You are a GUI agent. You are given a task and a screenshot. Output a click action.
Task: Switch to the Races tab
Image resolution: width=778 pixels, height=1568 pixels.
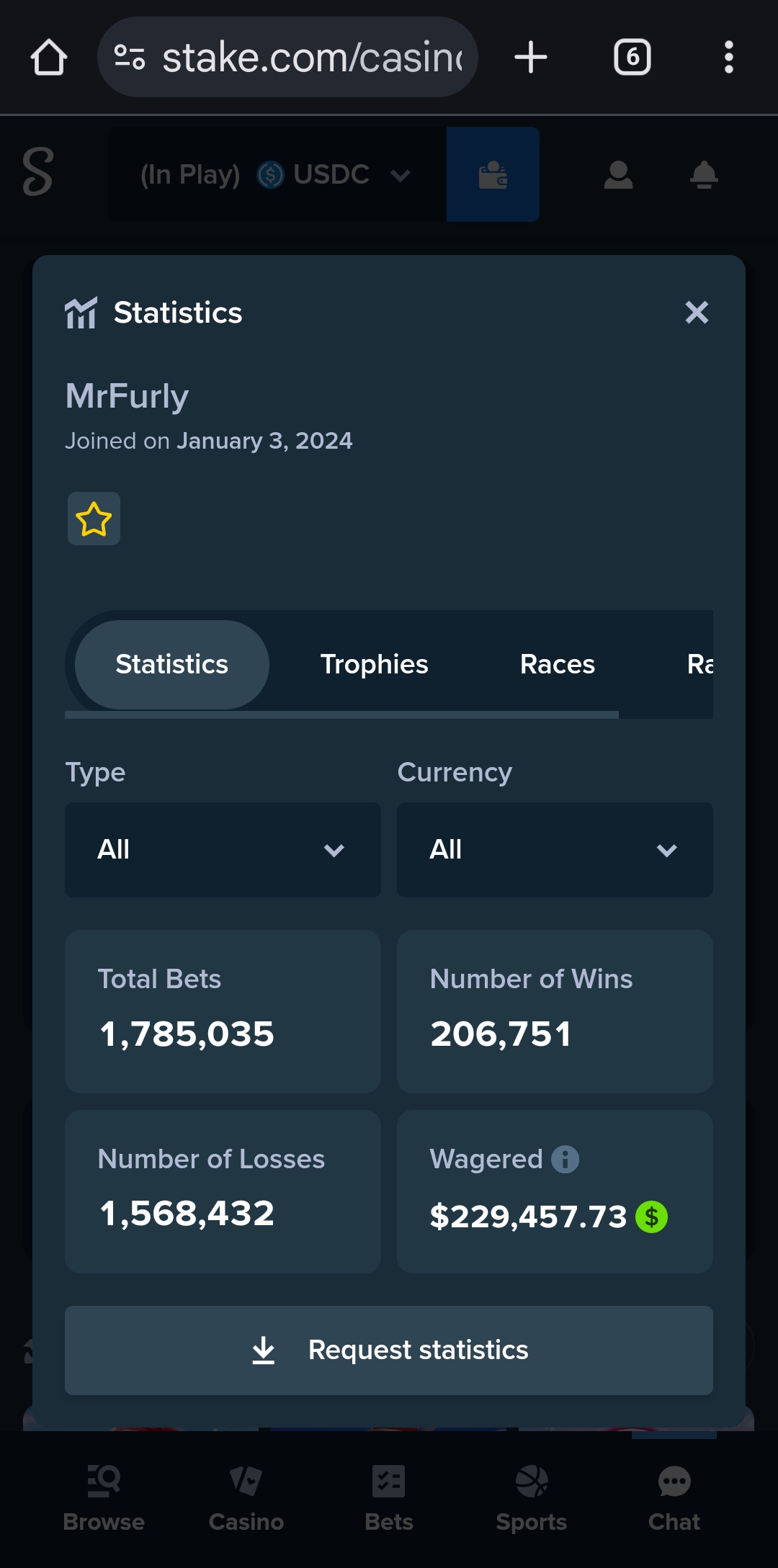557,664
